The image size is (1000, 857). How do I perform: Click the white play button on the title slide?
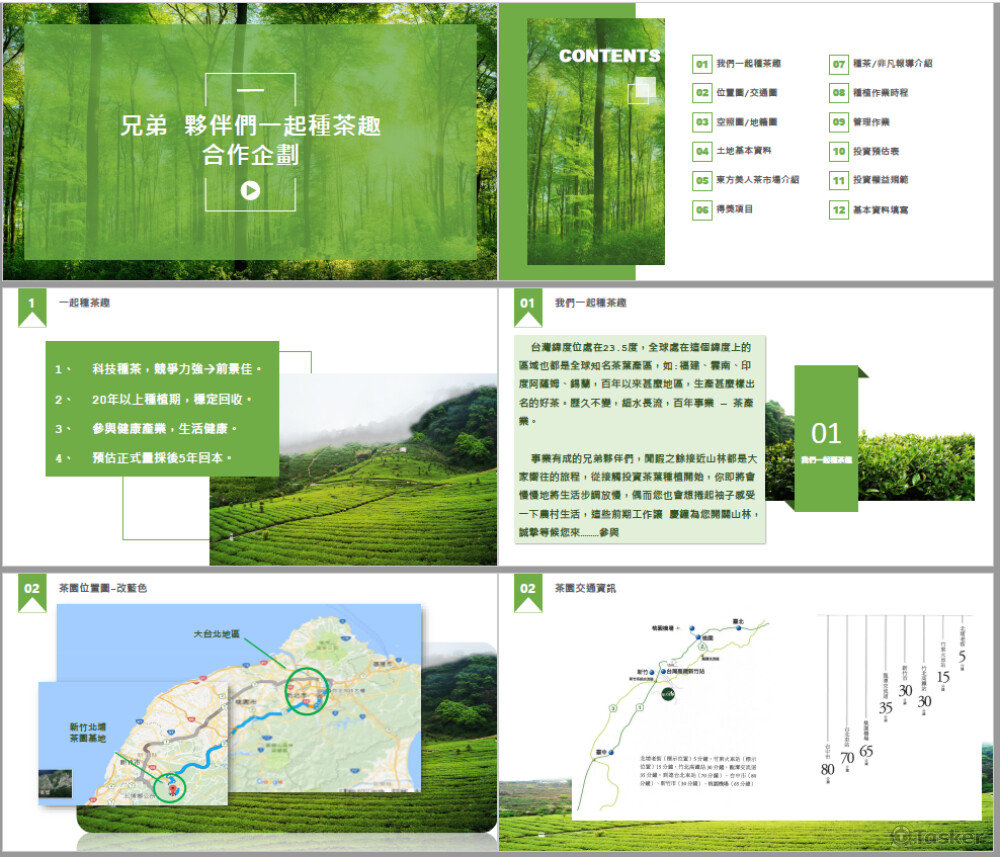click(250, 190)
